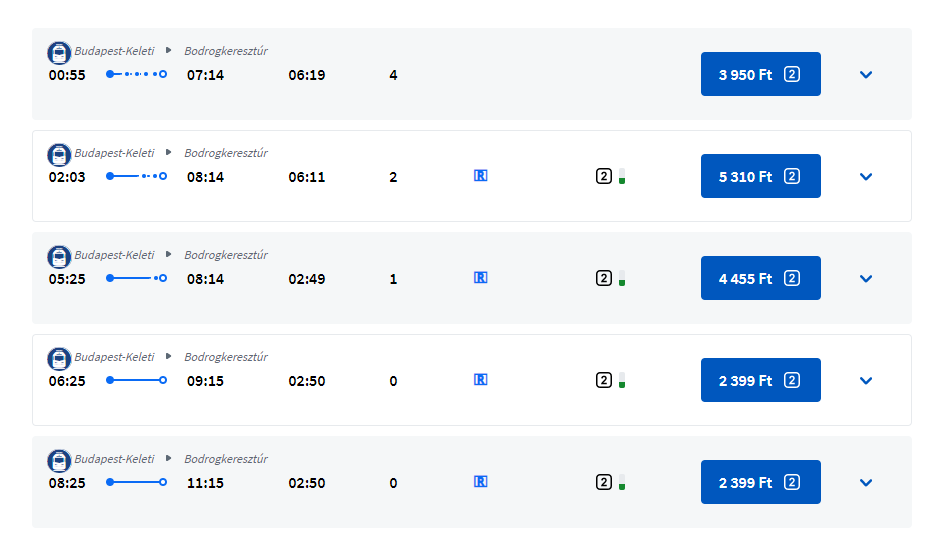Viewport: 928px width, 555px height.
Task: Expand the 08:25 journey details
Action: coord(866,483)
